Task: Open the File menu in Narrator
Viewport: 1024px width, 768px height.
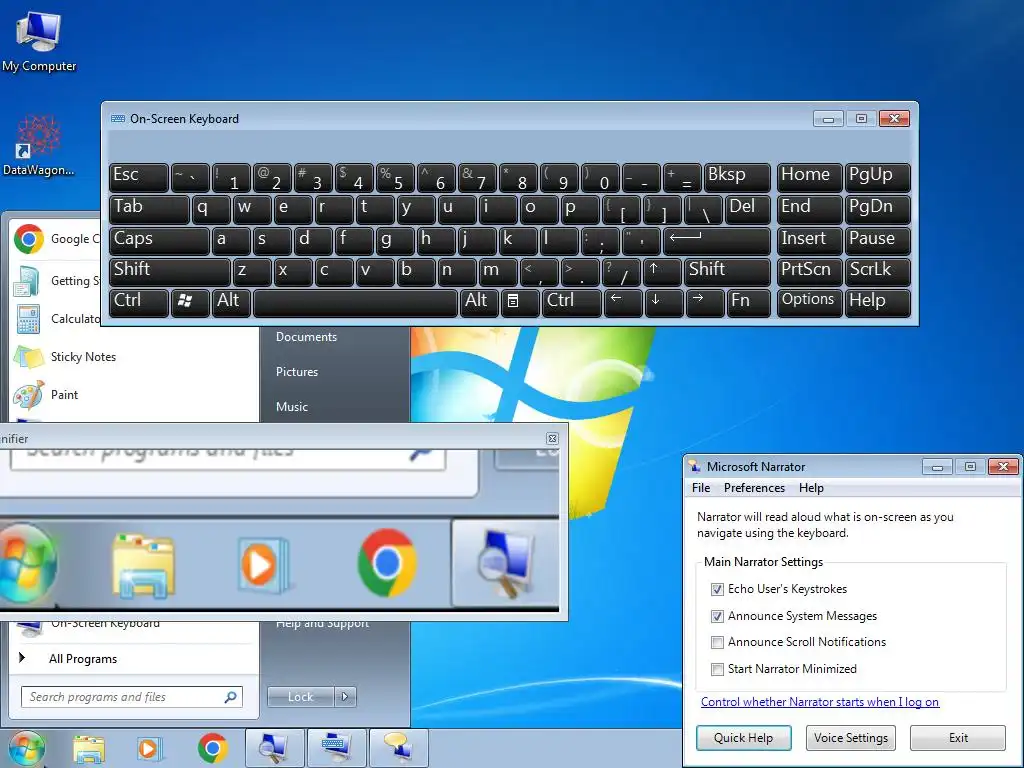Action: [x=701, y=488]
